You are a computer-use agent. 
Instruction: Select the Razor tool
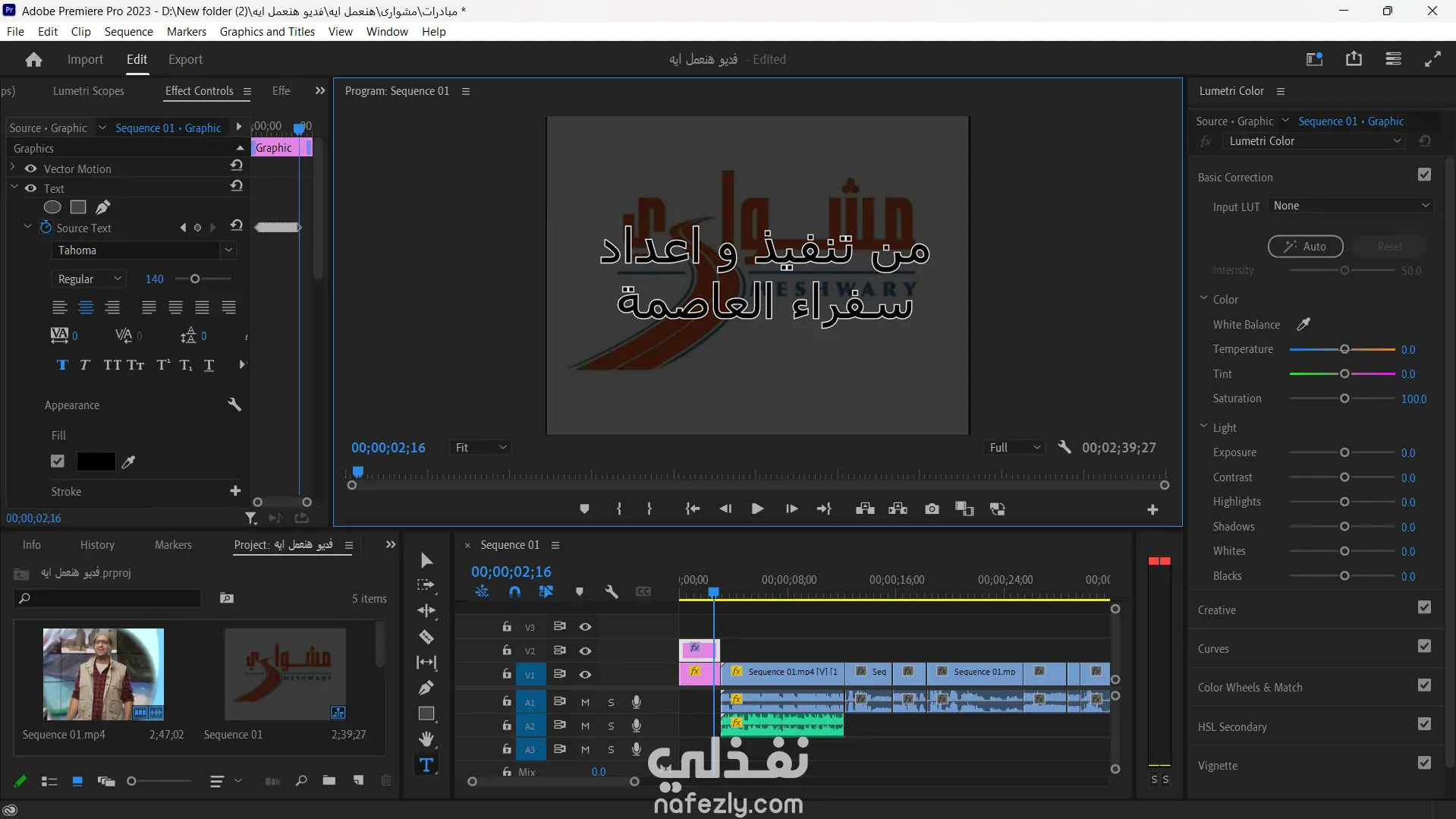[426, 637]
